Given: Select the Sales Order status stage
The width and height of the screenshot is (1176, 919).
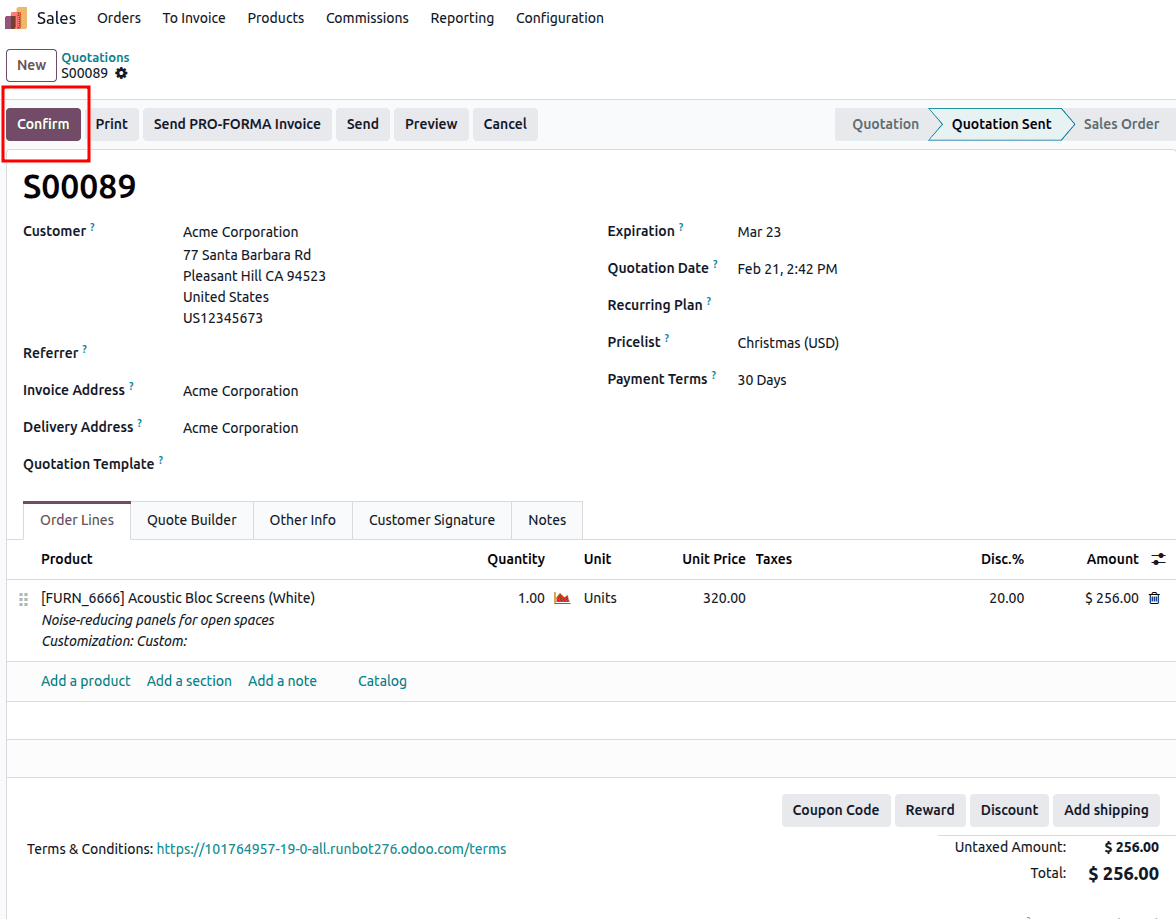Looking at the screenshot, I should [x=1120, y=125].
